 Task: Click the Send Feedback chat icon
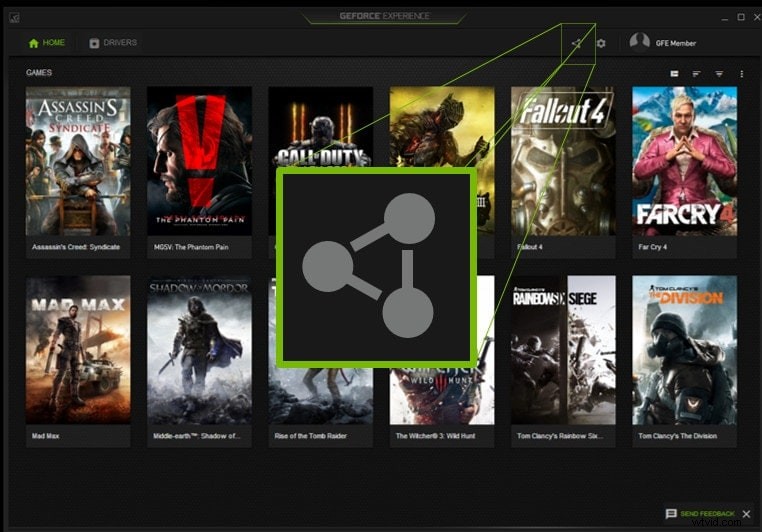click(x=671, y=514)
